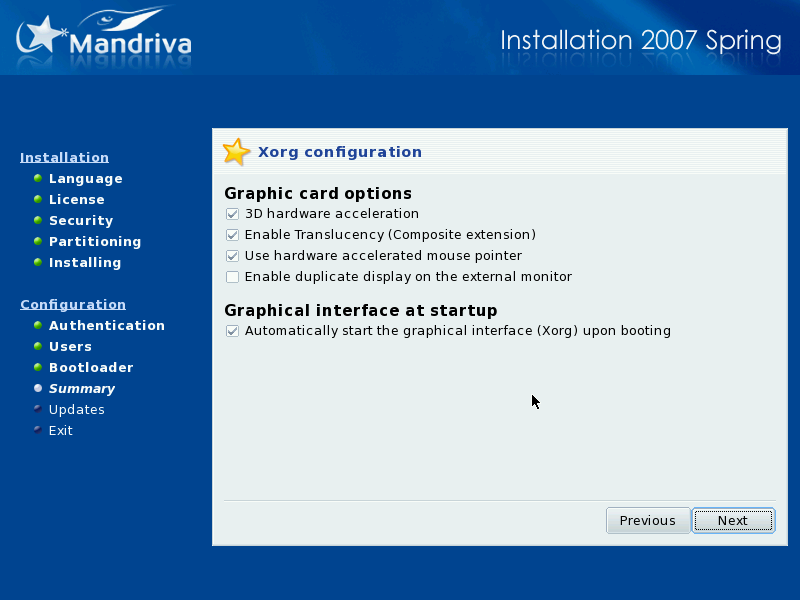Image resolution: width=800 pixels, height=600 pixels.
Task: Click the Installing step in sidebar
Action: click(x=85, y=262)
